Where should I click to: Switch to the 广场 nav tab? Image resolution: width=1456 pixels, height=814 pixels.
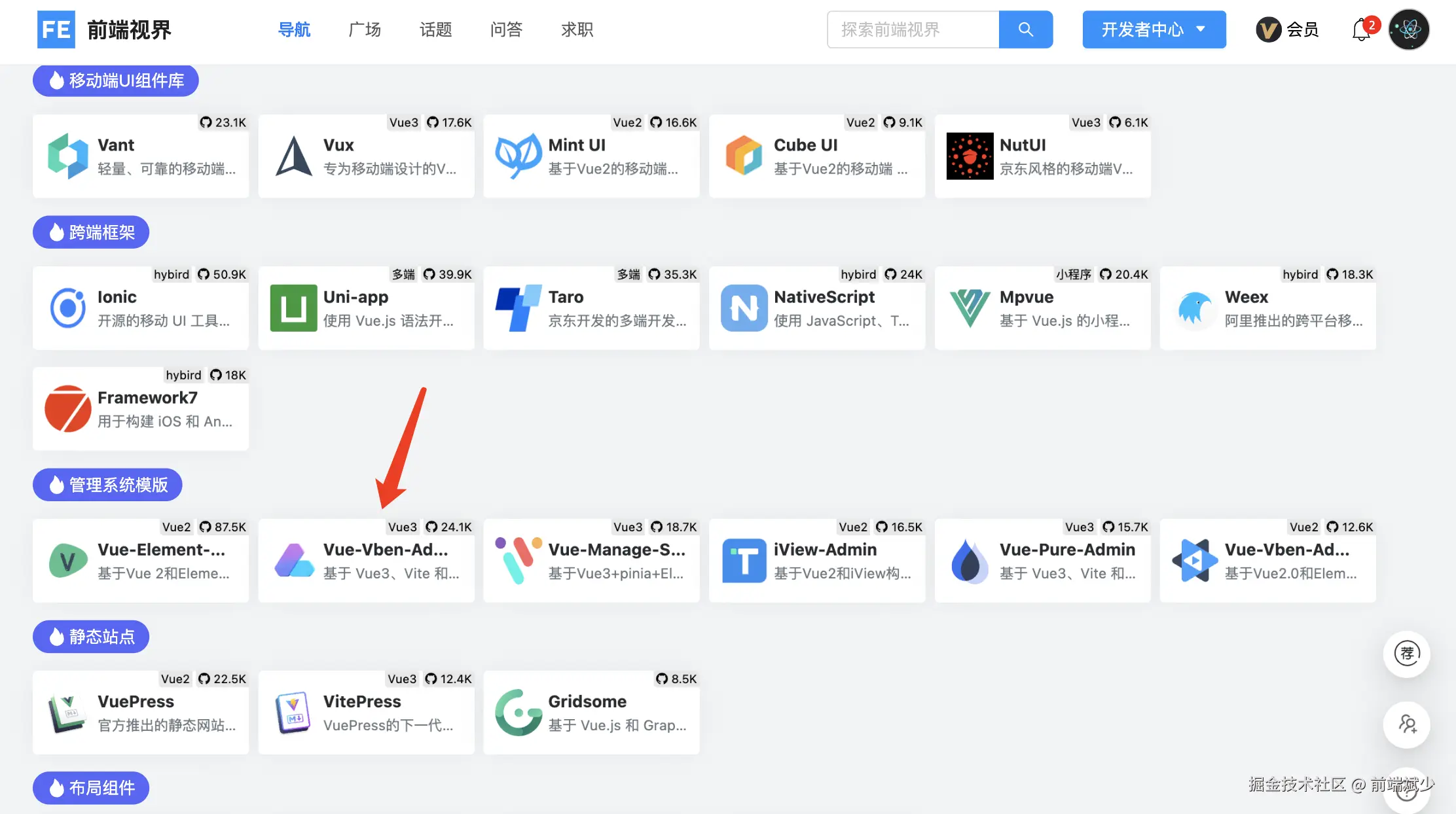pos(365,29)
